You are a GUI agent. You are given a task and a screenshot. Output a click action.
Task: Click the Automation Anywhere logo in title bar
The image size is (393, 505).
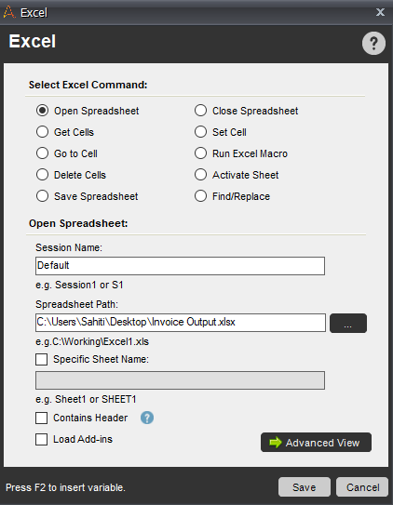click(9, 12)
